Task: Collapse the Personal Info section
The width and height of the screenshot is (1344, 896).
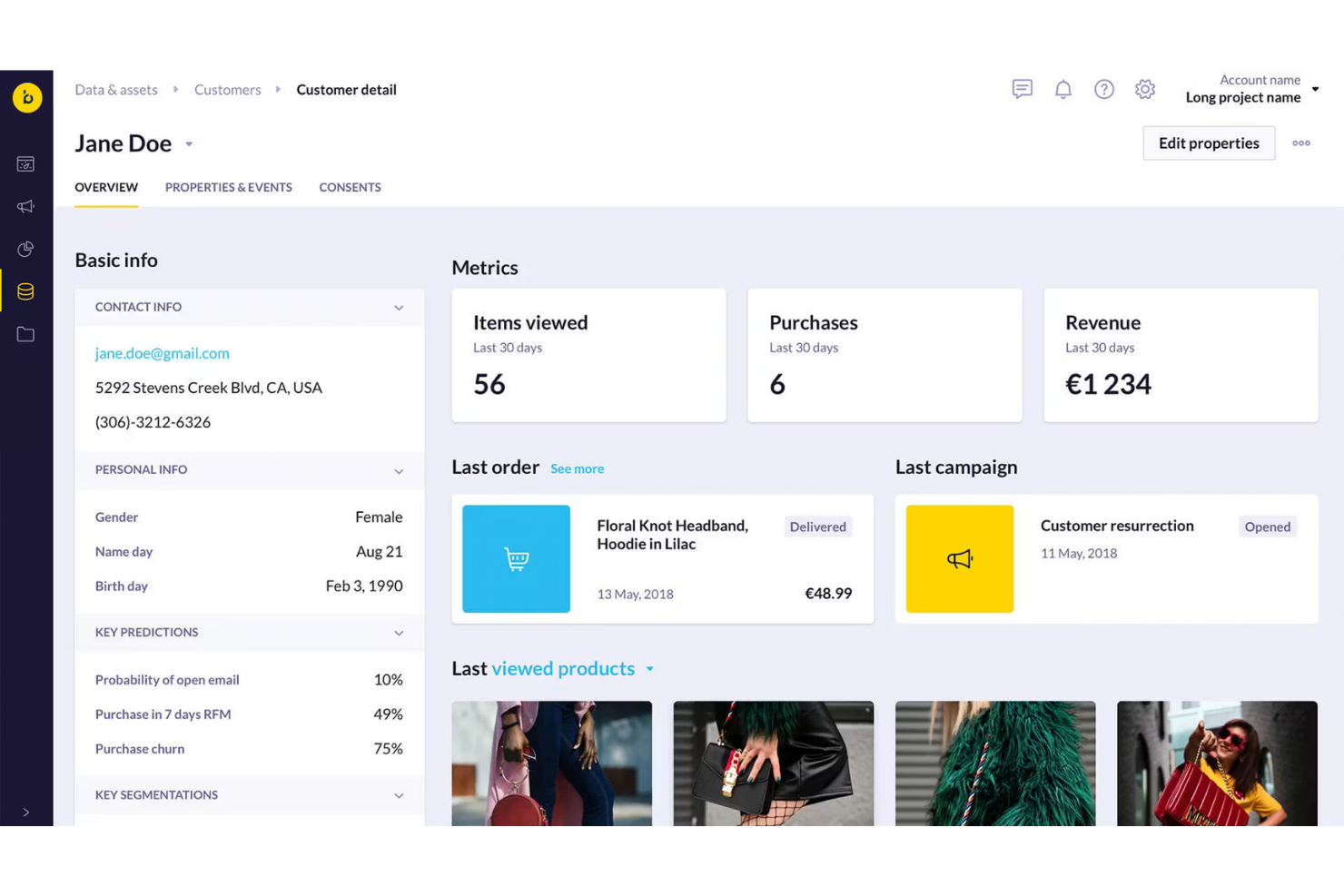Action: [x=399, y=471]
